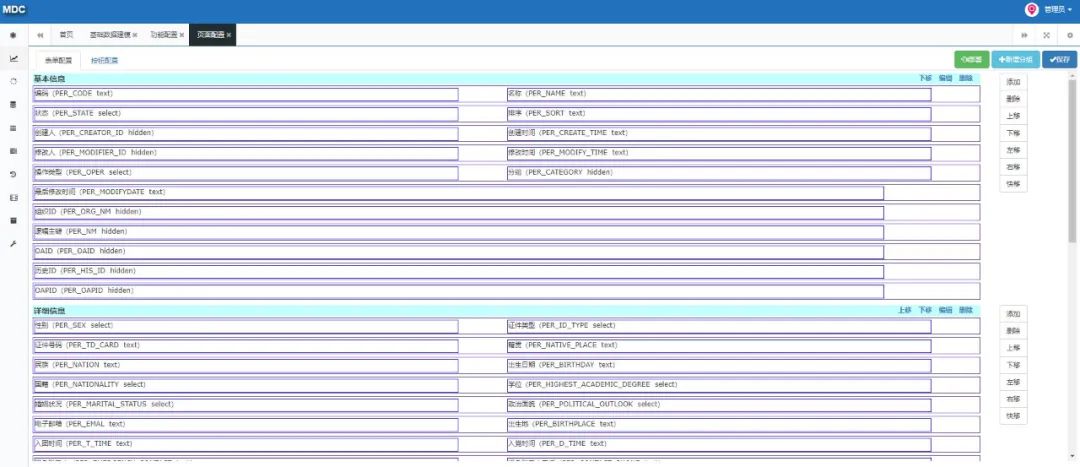Select the PER_ORG_NM hidden field
The height and width of the screenshot is (467, 1080).
point(458,213)
